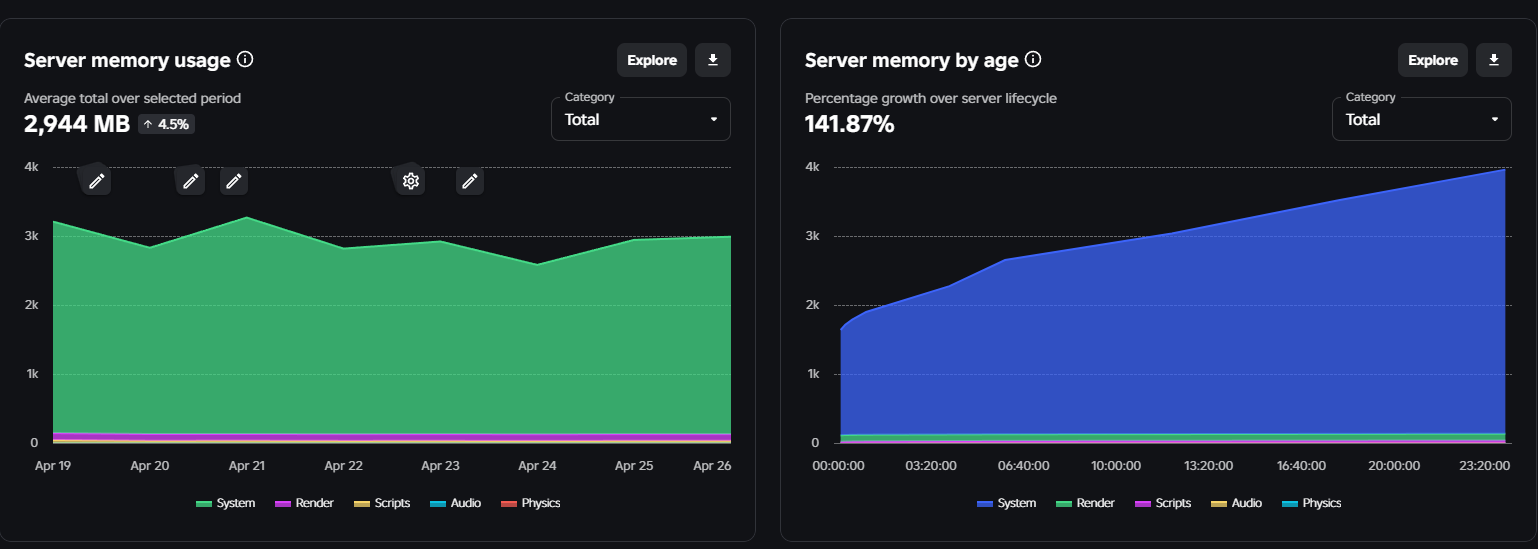Viewport: 1538px width, 549px height.
Task: Click the rightmost pencil annotation marker
Action: pos(470,181)
